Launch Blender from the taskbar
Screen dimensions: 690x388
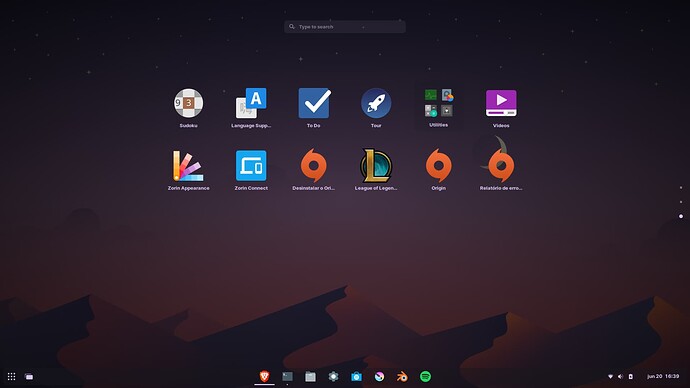(402, 377)
